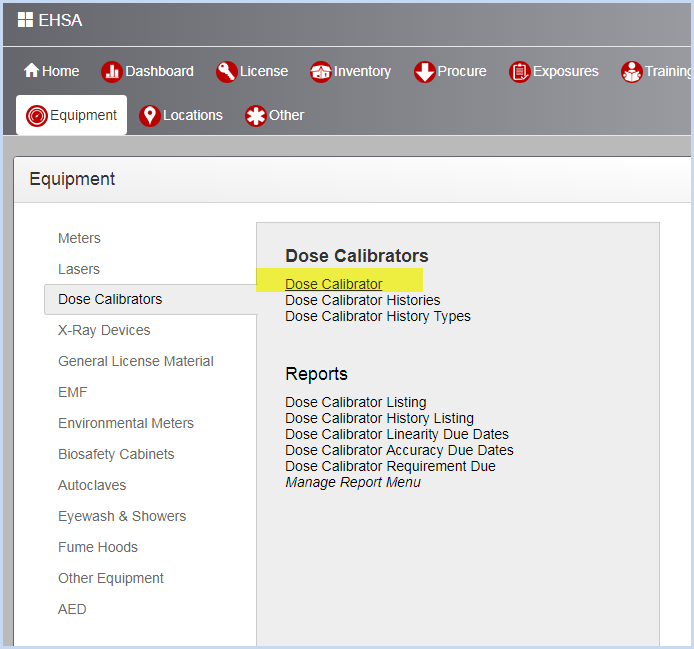Select AED category

click(72, 609)
